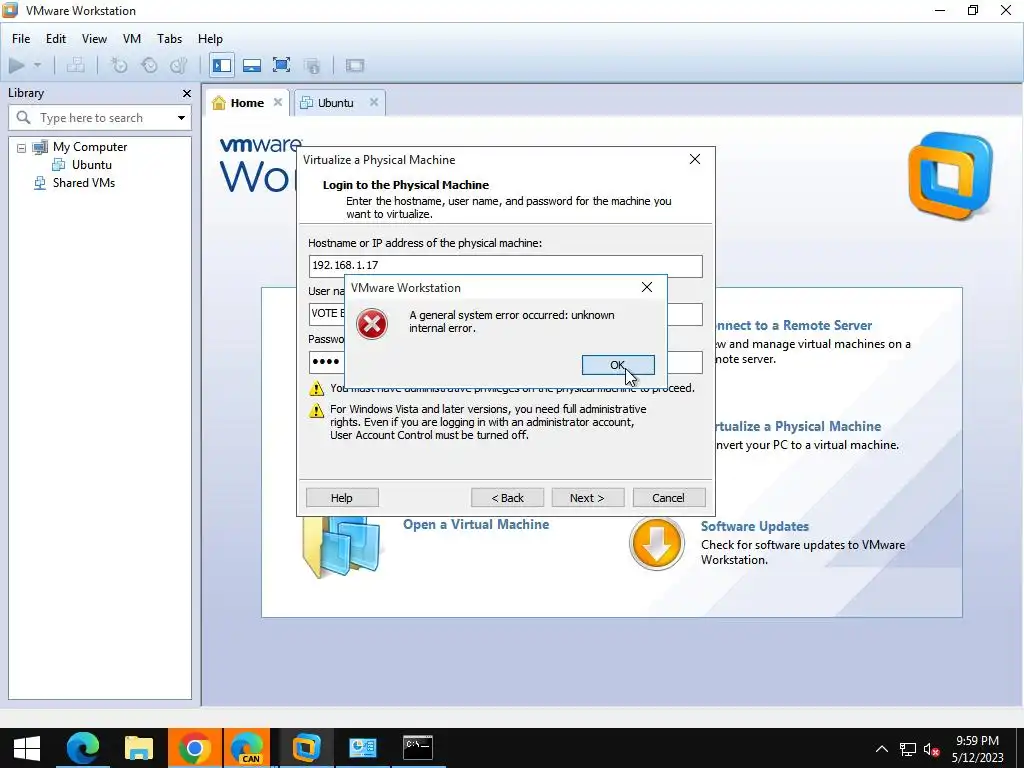The image size is (1024, 768).
Task: Click the Revert to Snapshot toolbar icon
Action: (150, 65)
